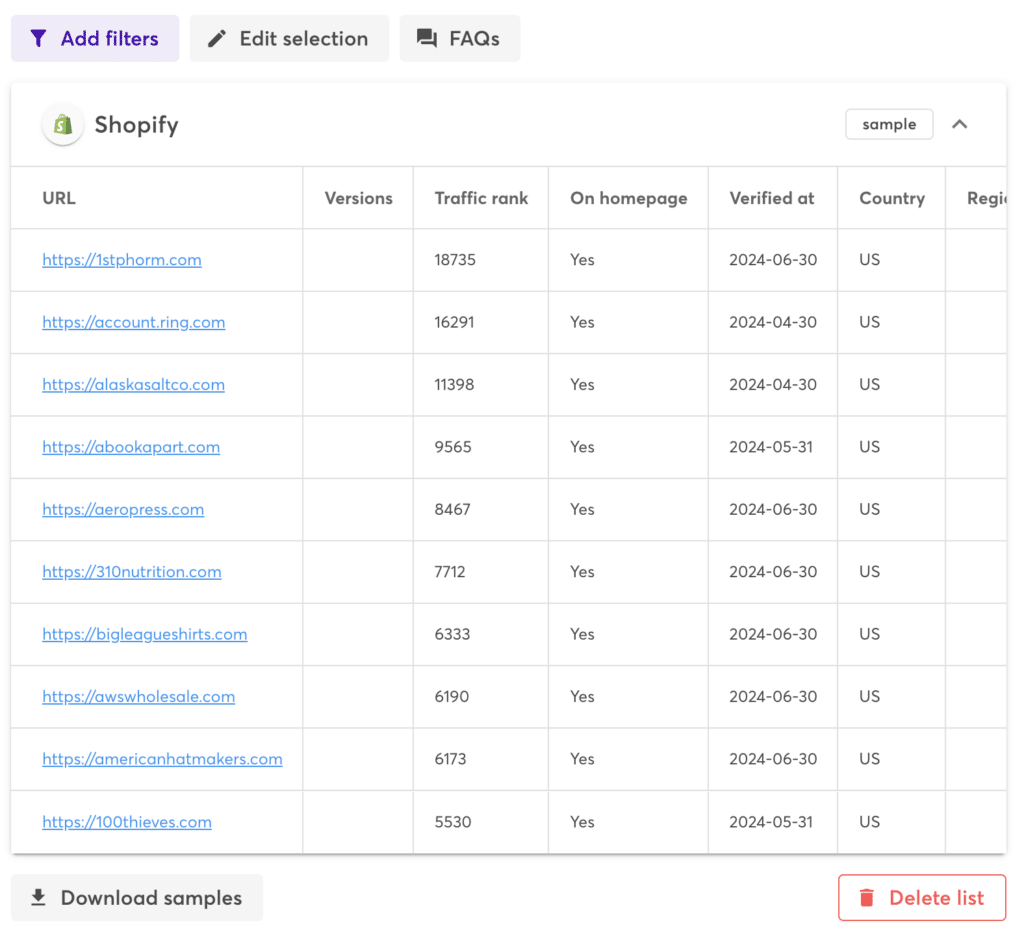Select traffic rank value 9565
1024x936 pixels.
[x=453, y=447]
